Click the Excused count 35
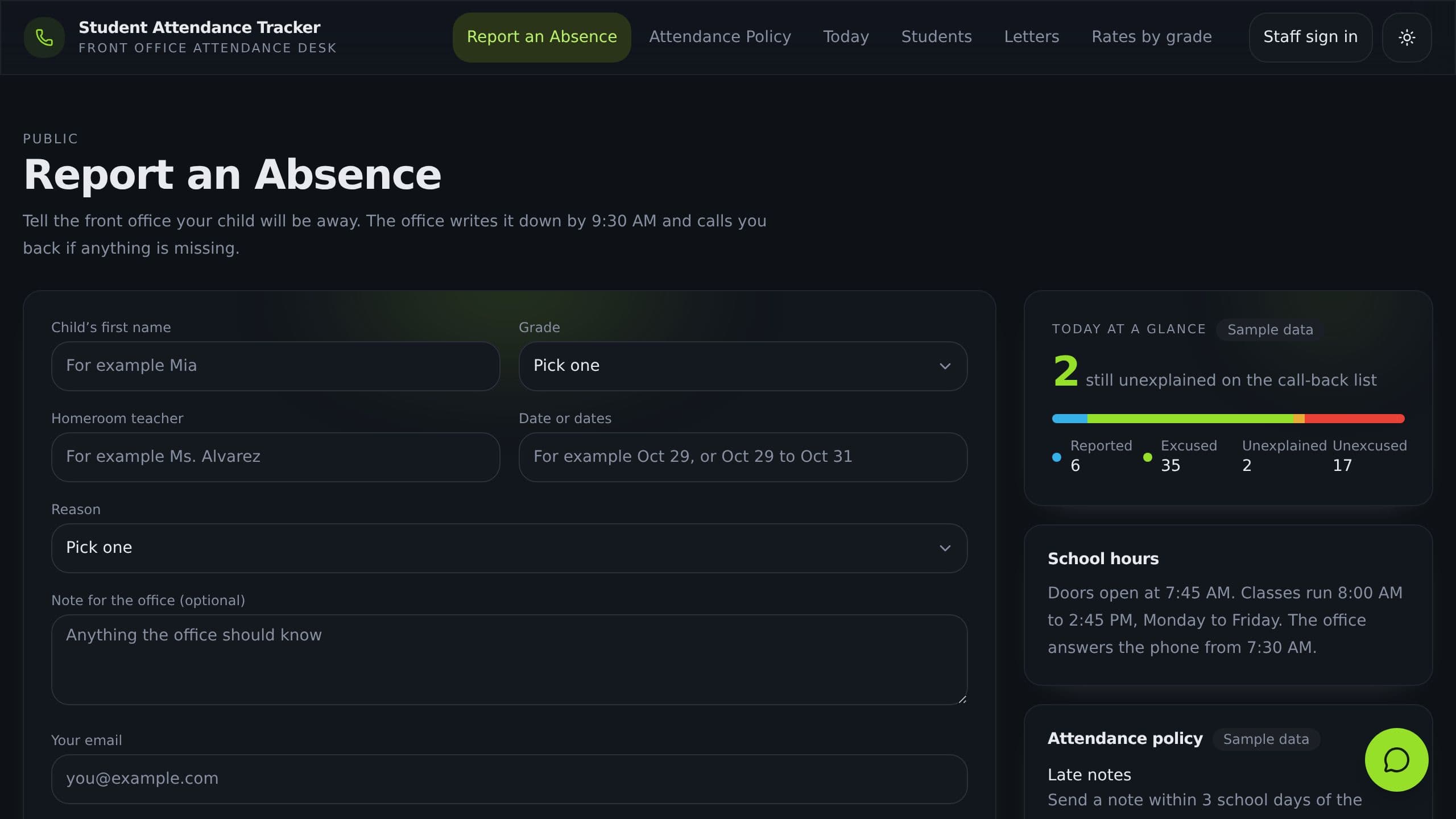The width and height of the screenshot is (1456, 819). (x=1170, y=466)
